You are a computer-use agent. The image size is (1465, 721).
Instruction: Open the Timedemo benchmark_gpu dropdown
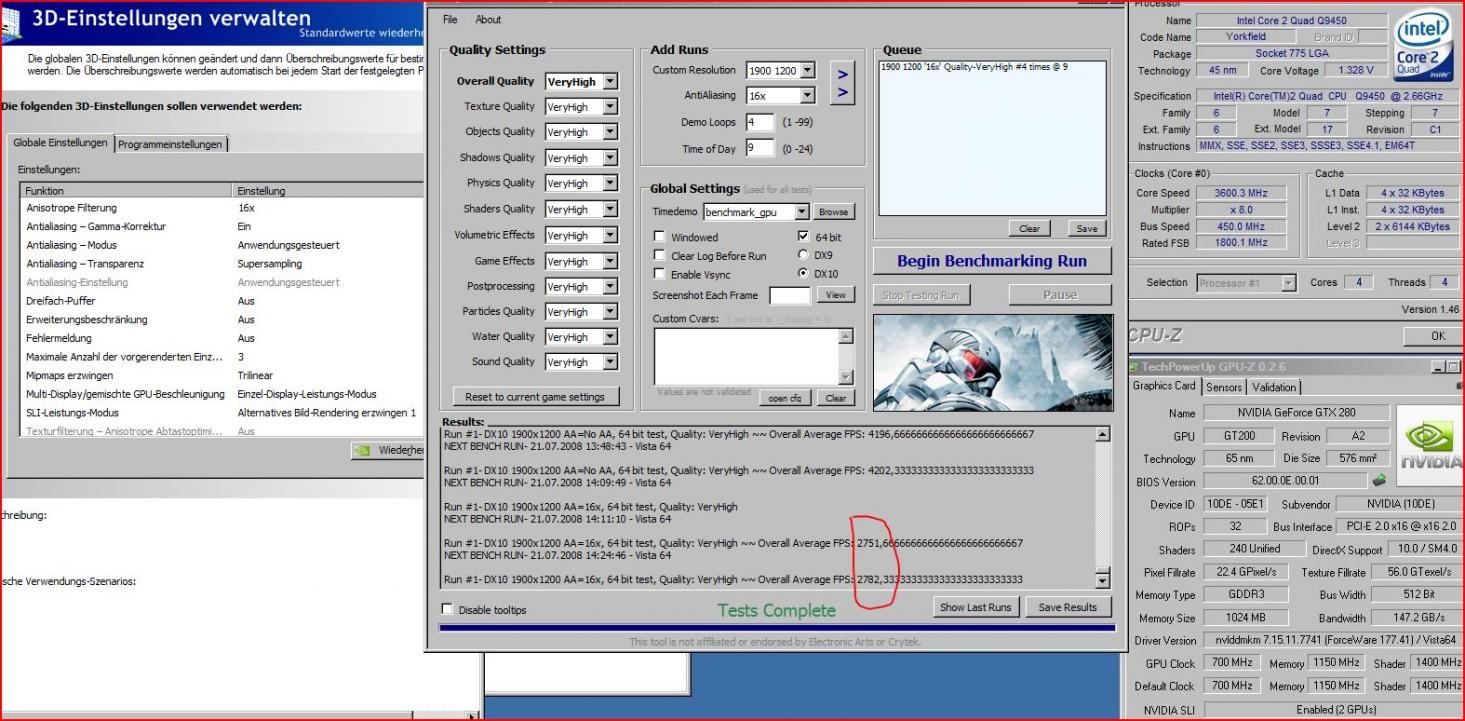pyautogui.click(x=801, y=212)
